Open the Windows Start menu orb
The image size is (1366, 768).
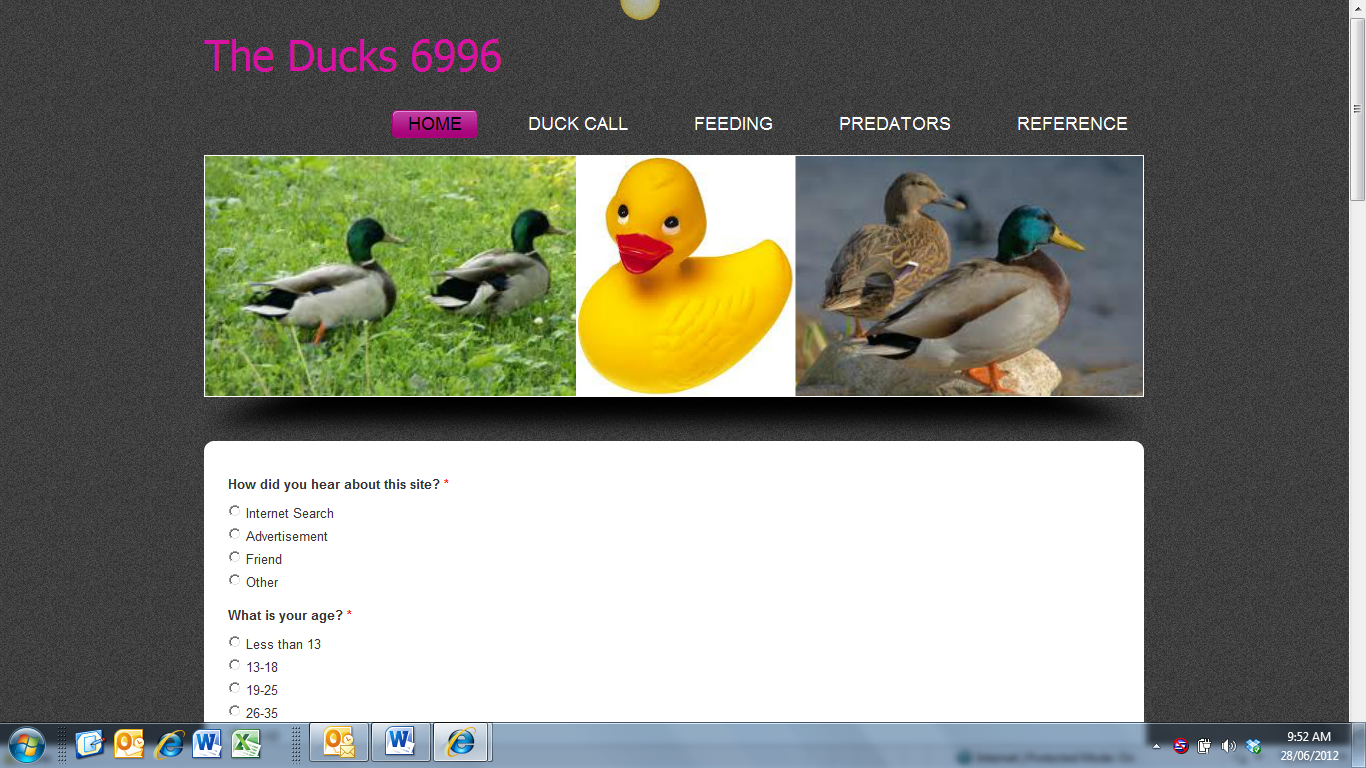(x=27, y=745)
